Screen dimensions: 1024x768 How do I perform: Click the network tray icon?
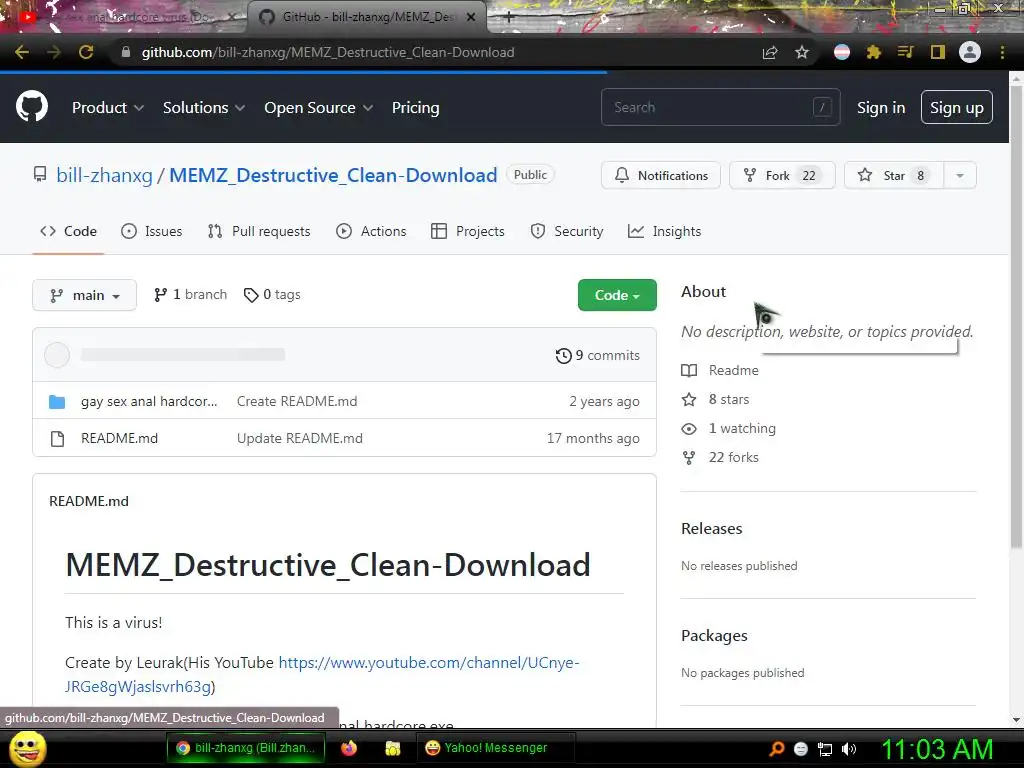tap(825, 748)
